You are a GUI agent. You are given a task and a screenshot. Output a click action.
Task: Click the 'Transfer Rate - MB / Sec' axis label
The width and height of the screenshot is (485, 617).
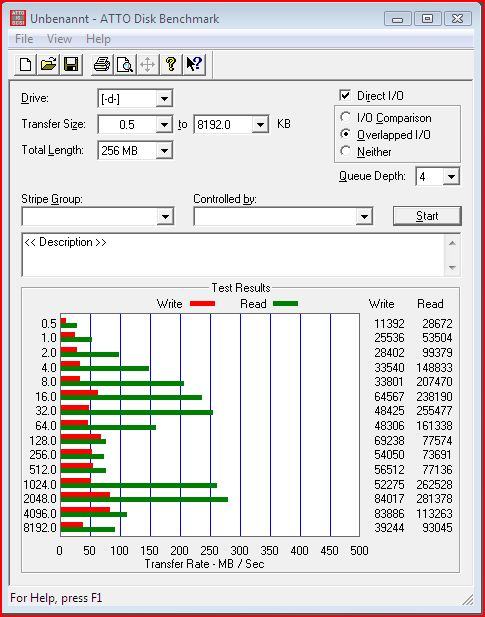click(x=204, y=564)
